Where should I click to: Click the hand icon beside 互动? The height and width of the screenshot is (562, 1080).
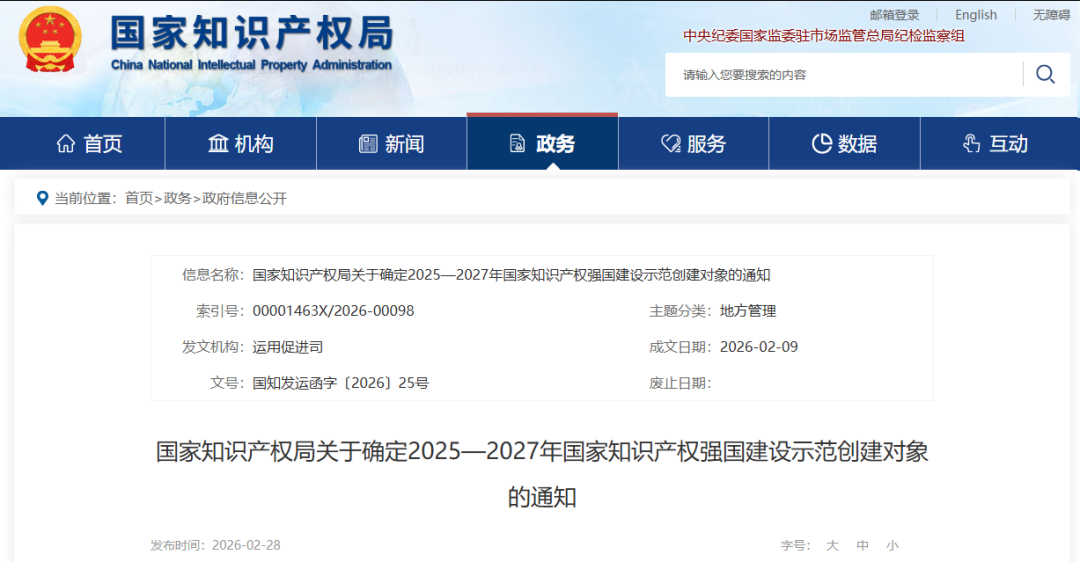tap(971, 143)
